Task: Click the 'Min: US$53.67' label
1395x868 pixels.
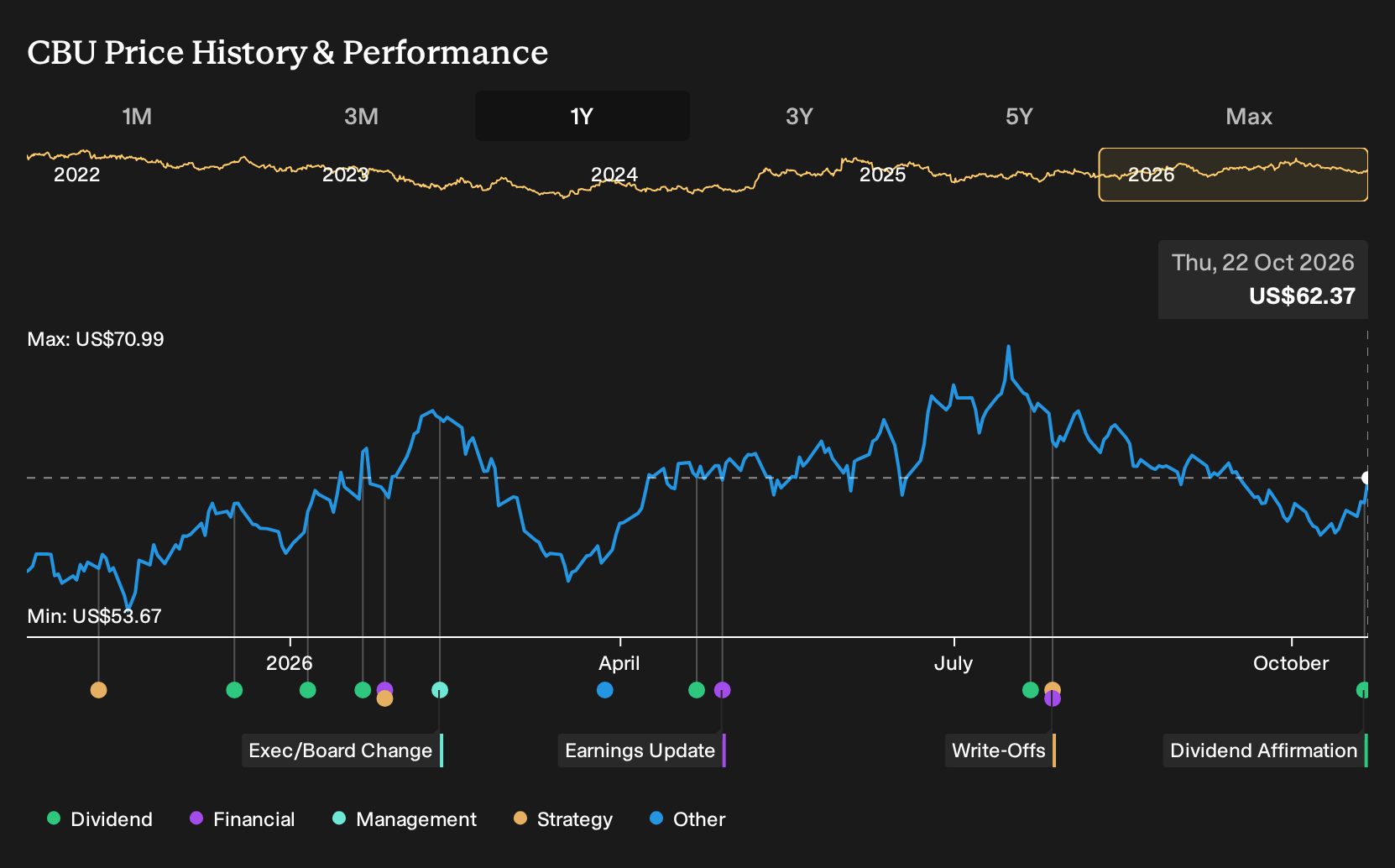Action: pos(94,616)
